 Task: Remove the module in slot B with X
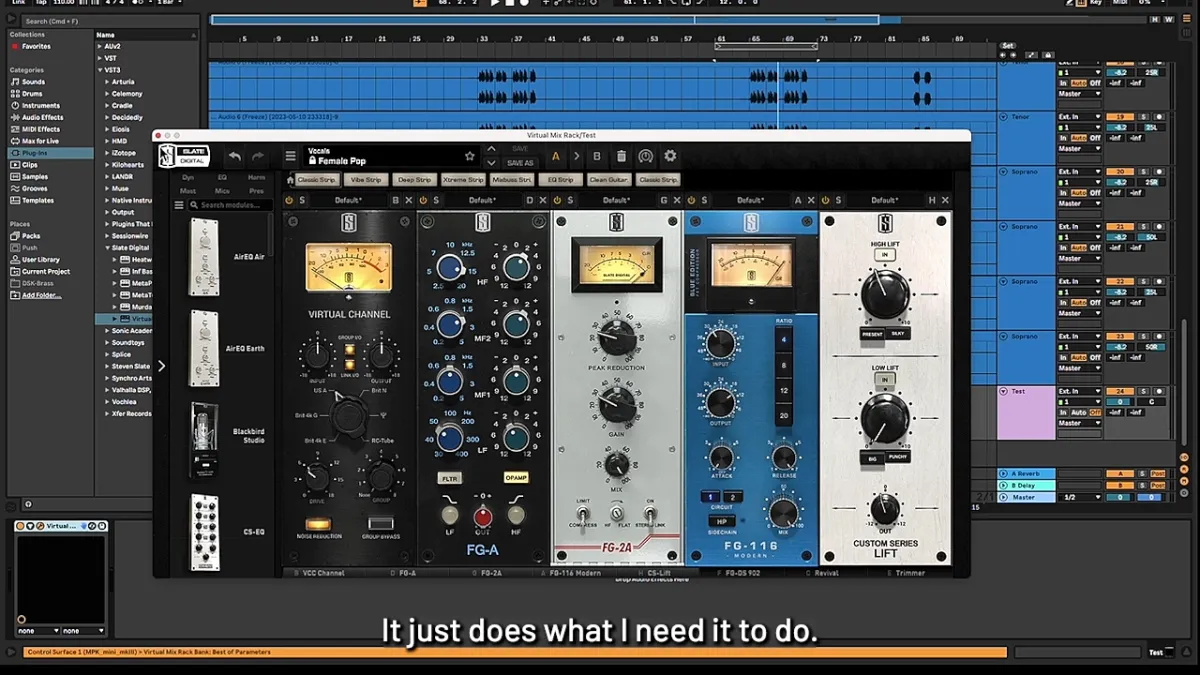[408, 200]
